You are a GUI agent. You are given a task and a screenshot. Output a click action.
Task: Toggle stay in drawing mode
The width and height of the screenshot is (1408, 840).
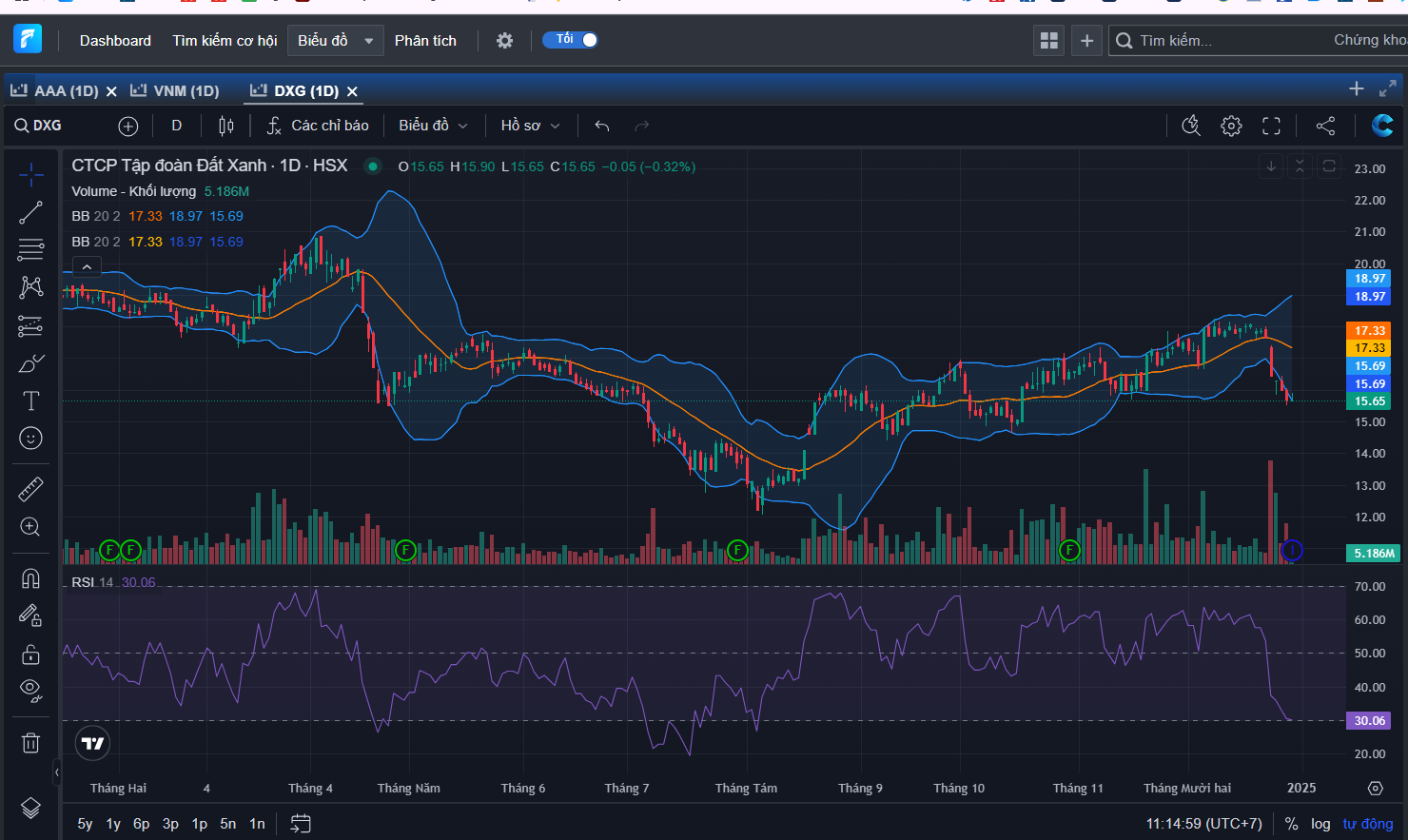tap(30, 615)
